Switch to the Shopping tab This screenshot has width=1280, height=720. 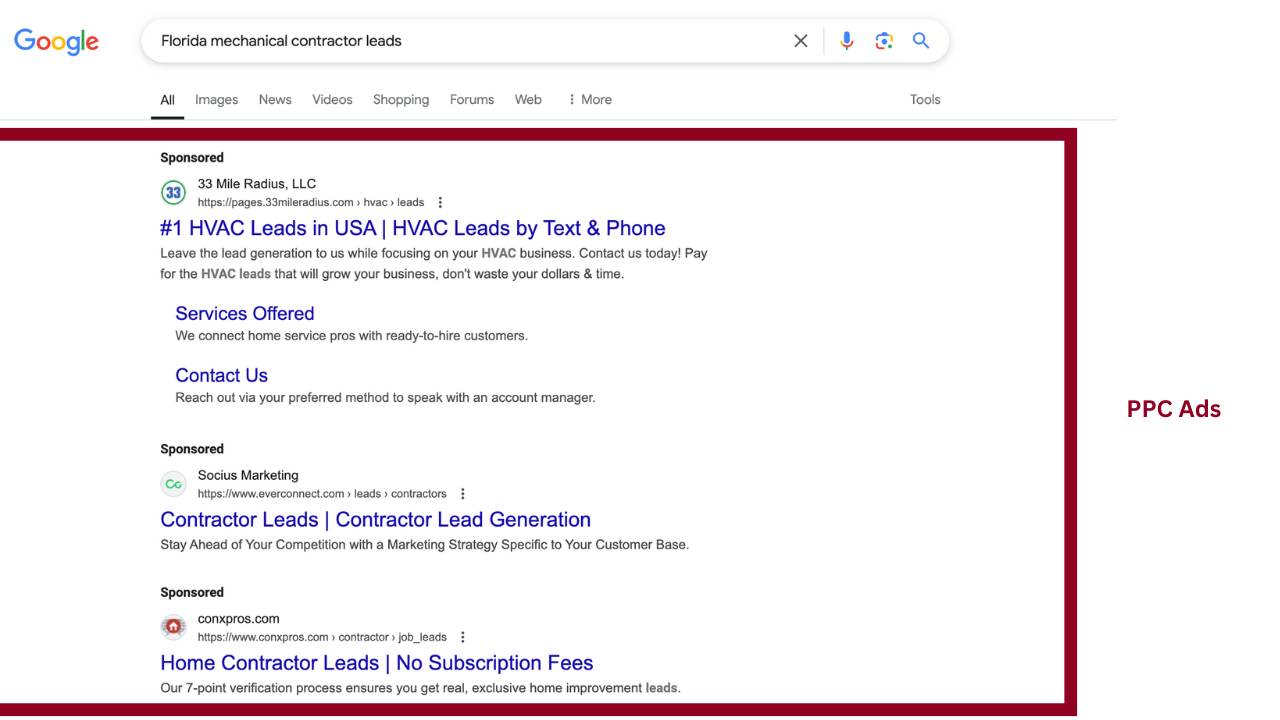pos(401,99)
